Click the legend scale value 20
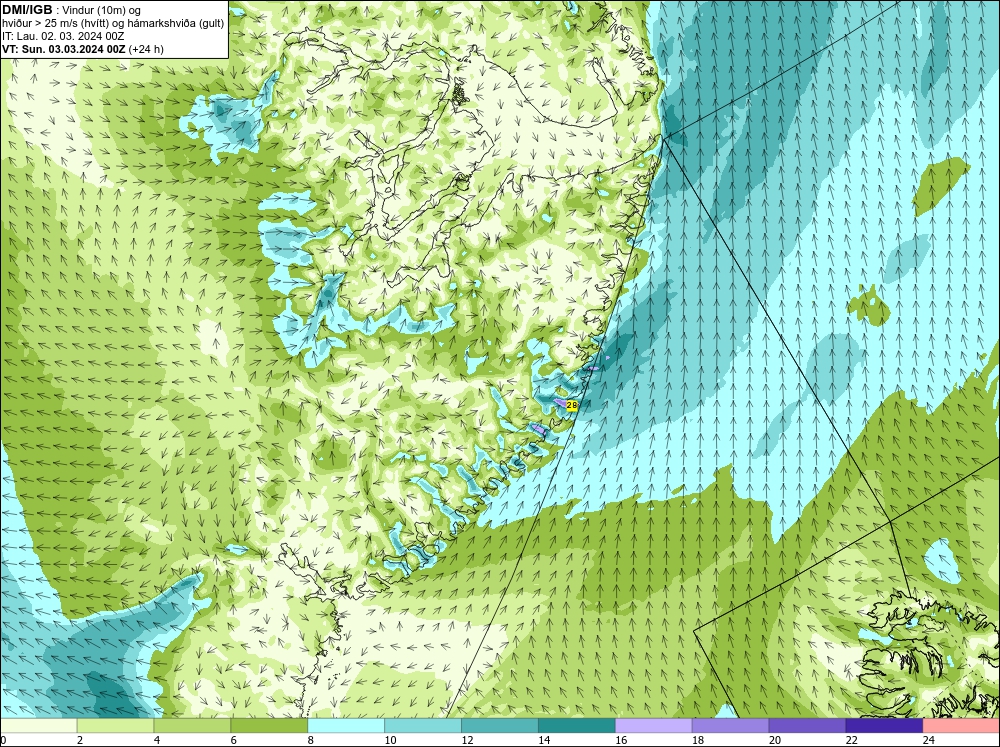 tap(775, 740)
